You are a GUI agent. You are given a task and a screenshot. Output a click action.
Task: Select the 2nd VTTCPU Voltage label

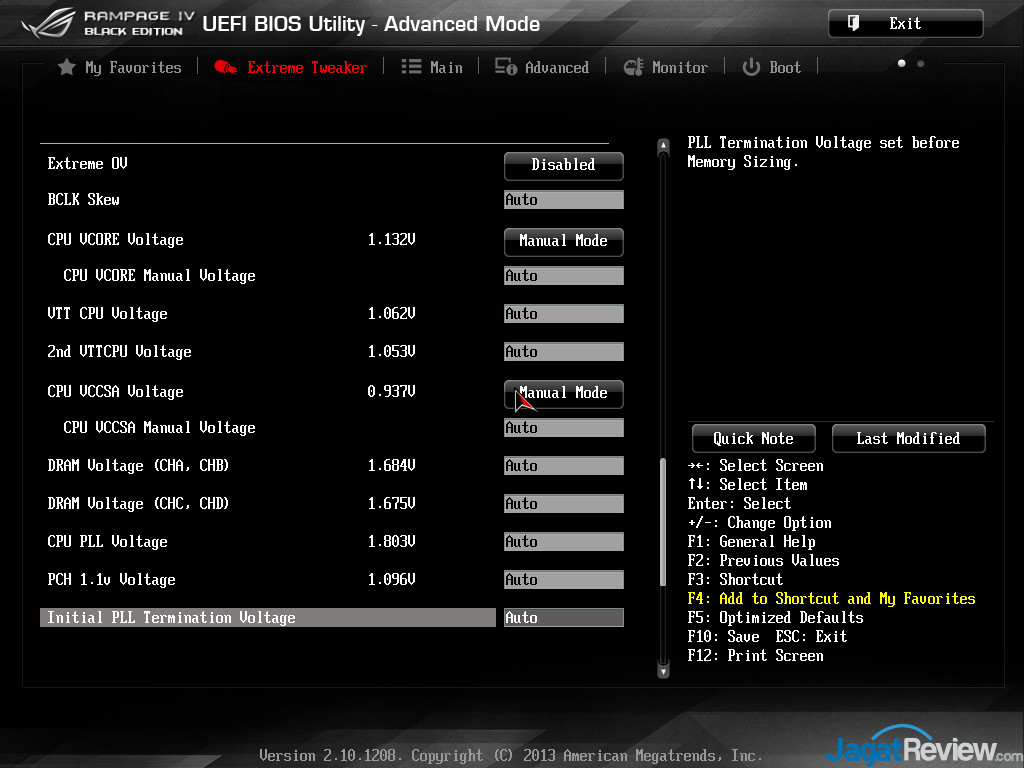[119, 351]
